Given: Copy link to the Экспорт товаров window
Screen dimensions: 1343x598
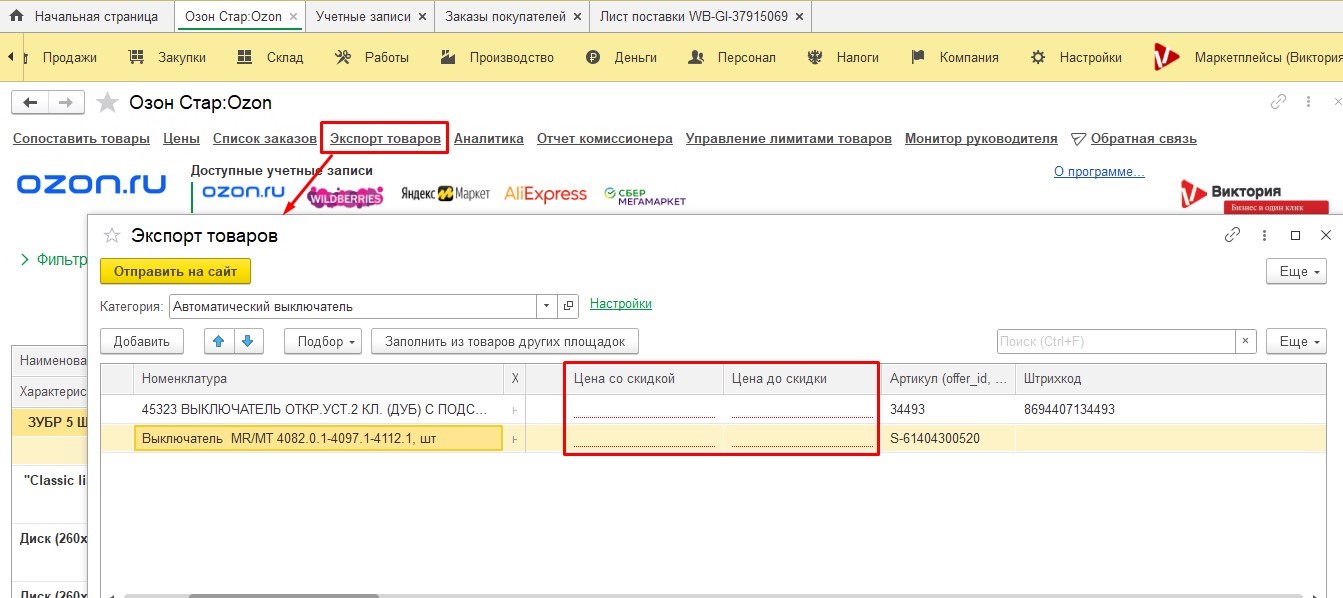Looking at the screenshot, I should (x=1232, y=236).
